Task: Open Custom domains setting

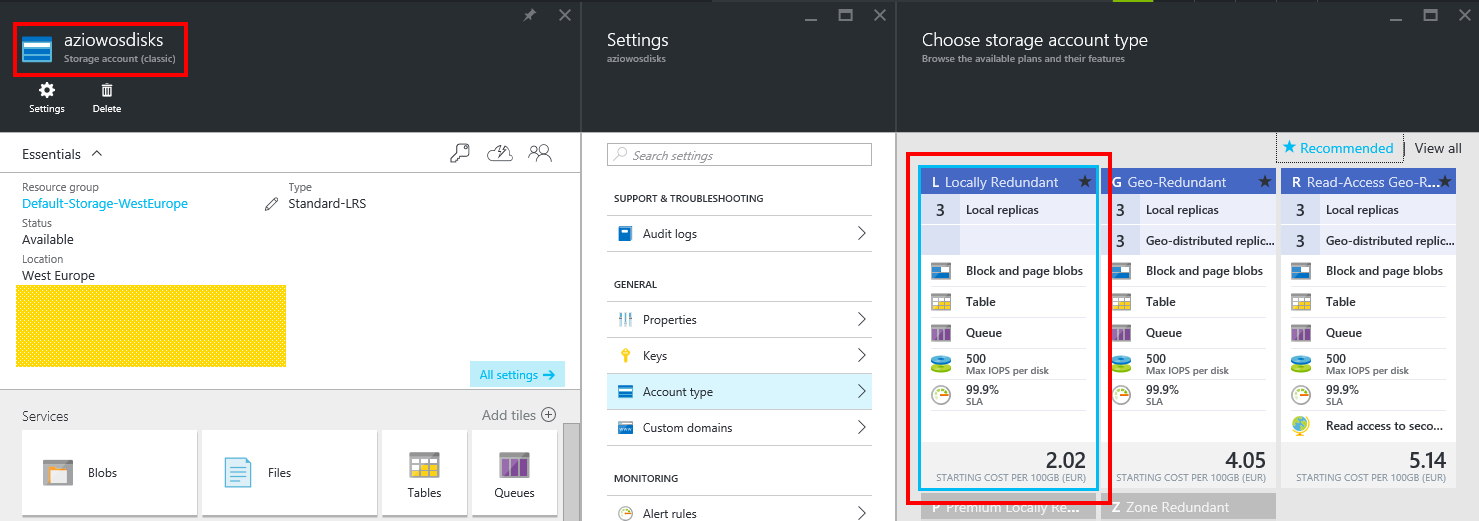Action: pyautogui.click(x=739, y=428)
